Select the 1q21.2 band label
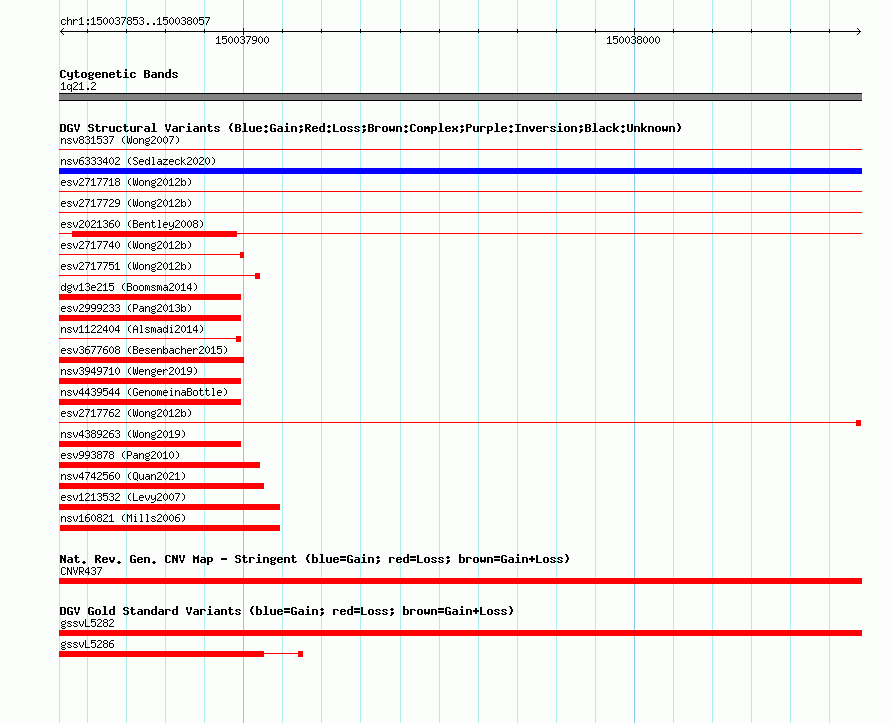 point(78,86)
